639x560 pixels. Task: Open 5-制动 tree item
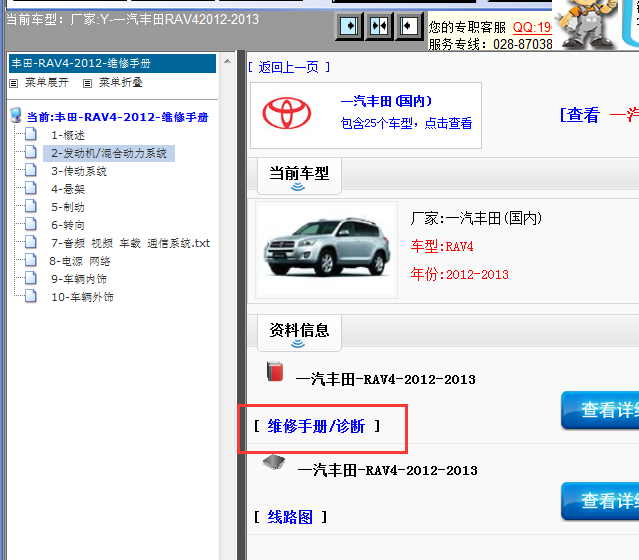[x=68, y=207]
